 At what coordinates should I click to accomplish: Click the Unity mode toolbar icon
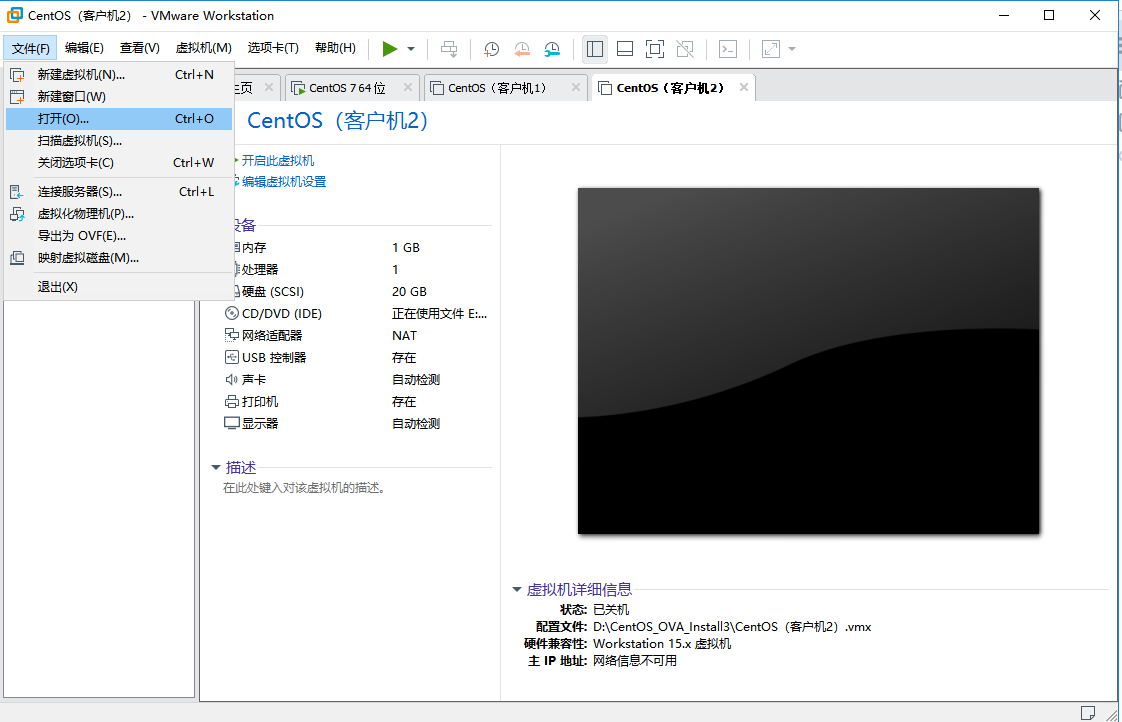pyautogui.click(x=685, y=49)
